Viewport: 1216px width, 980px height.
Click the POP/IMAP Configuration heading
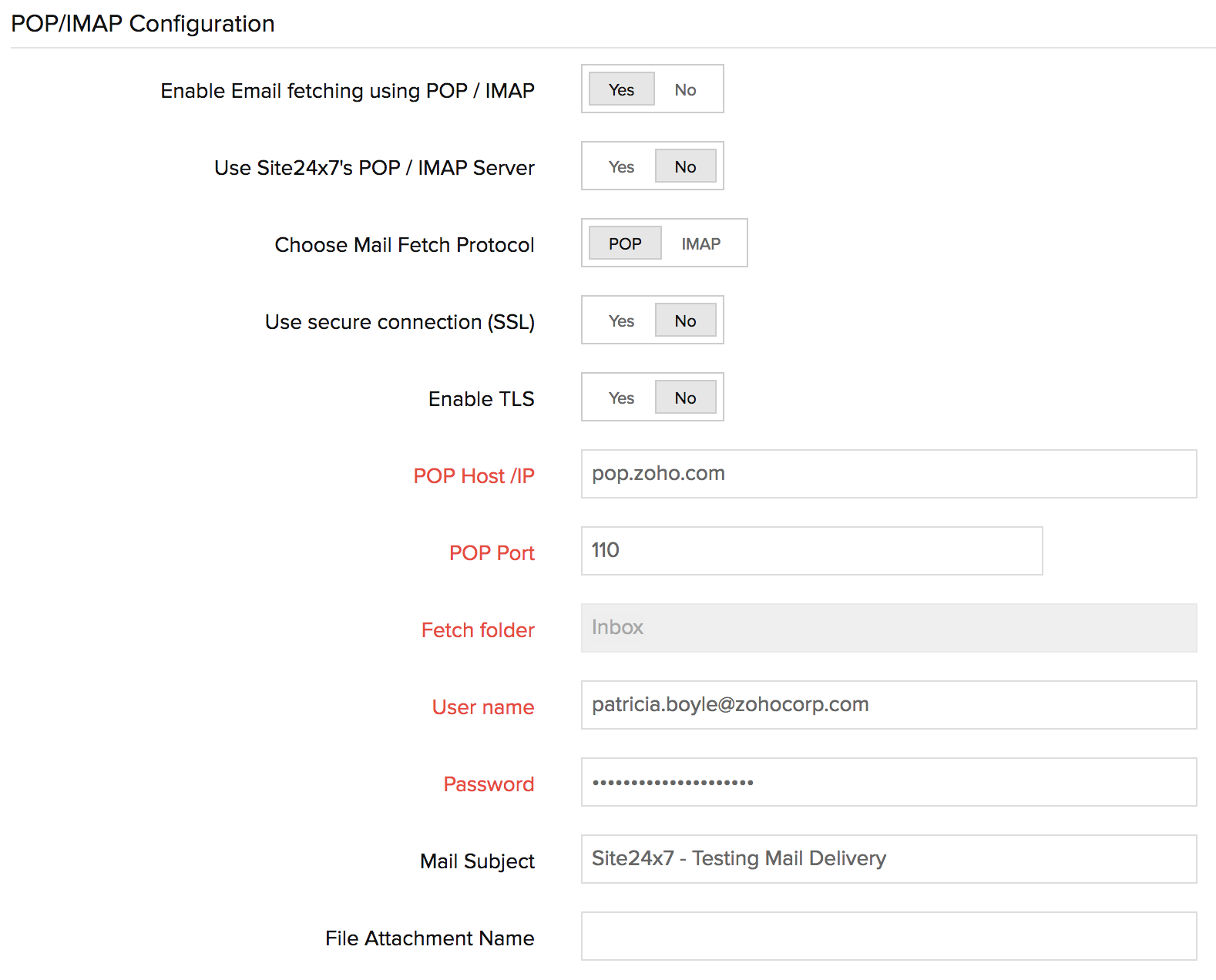(143, 24)
